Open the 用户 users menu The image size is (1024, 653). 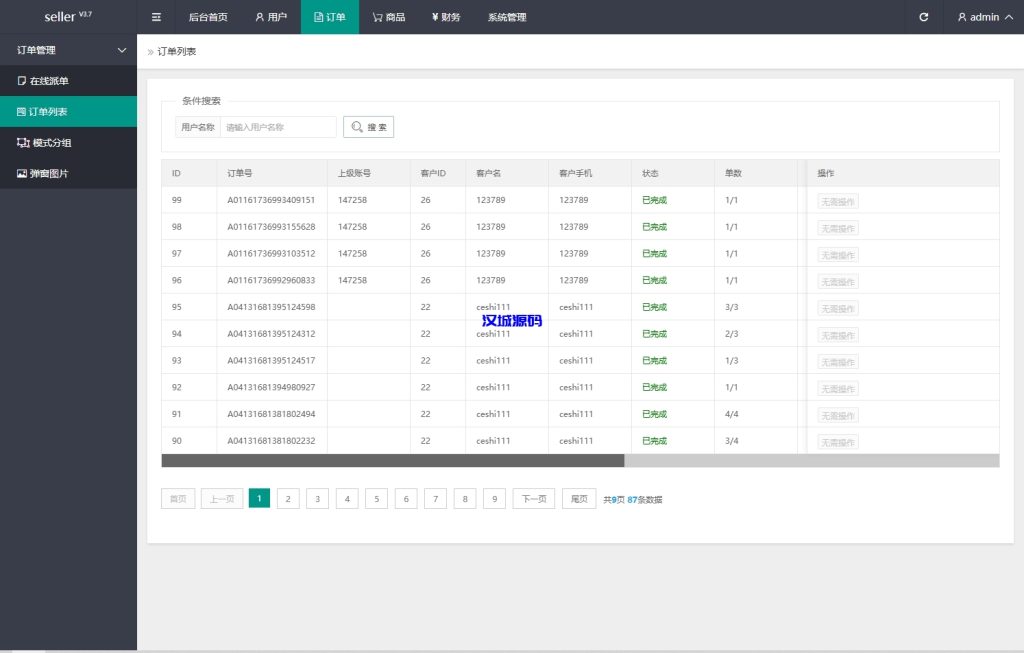271,17
